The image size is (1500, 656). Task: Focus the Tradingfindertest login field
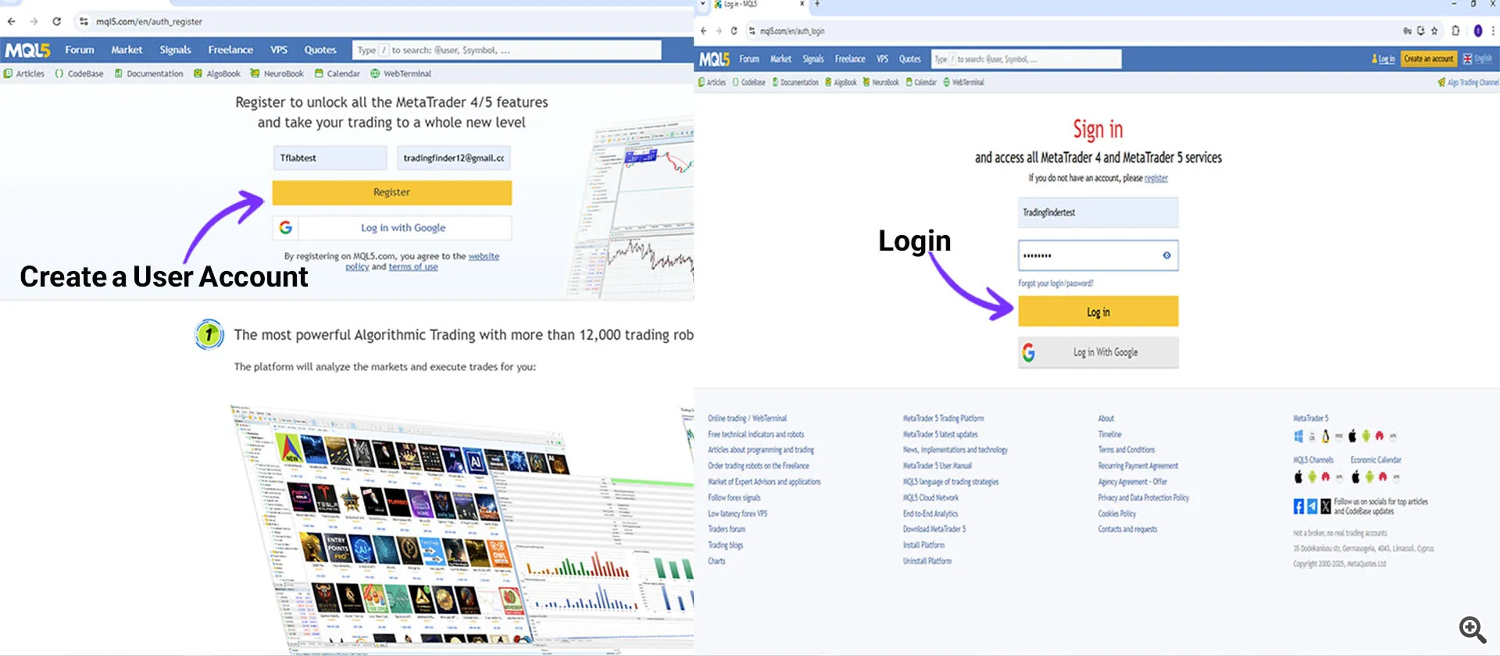tap(1098, 213)
